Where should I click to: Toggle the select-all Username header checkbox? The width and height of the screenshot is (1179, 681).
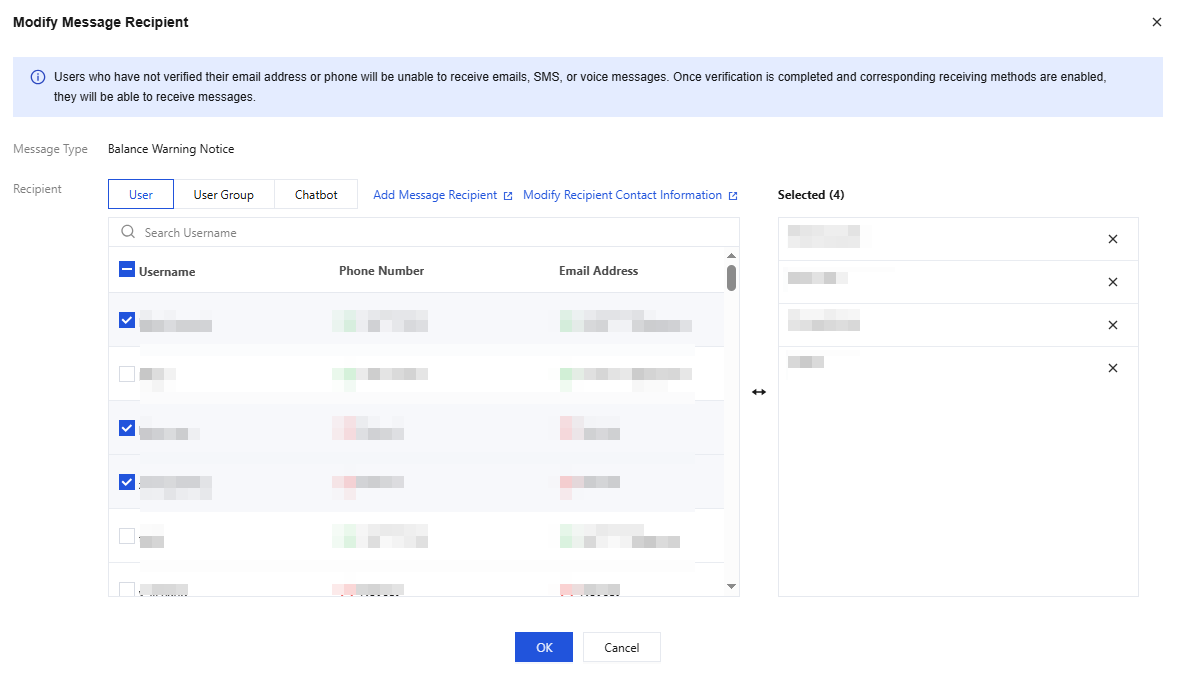[x=127, y=269]
